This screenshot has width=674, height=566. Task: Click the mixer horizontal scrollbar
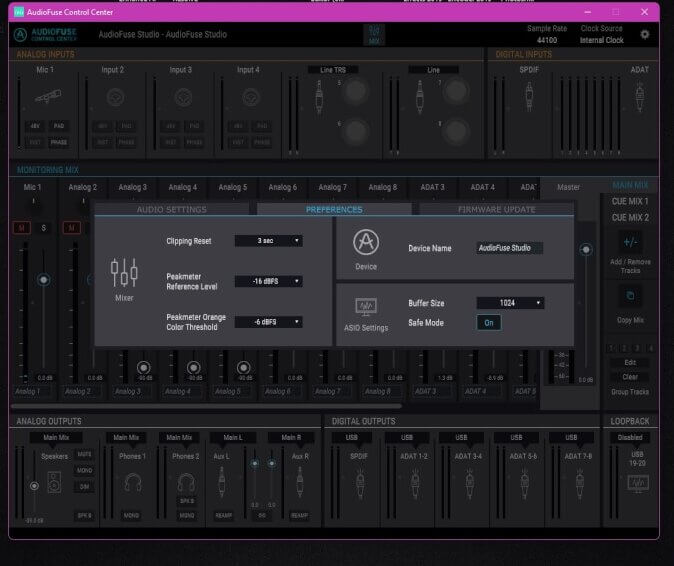[206, 406]
